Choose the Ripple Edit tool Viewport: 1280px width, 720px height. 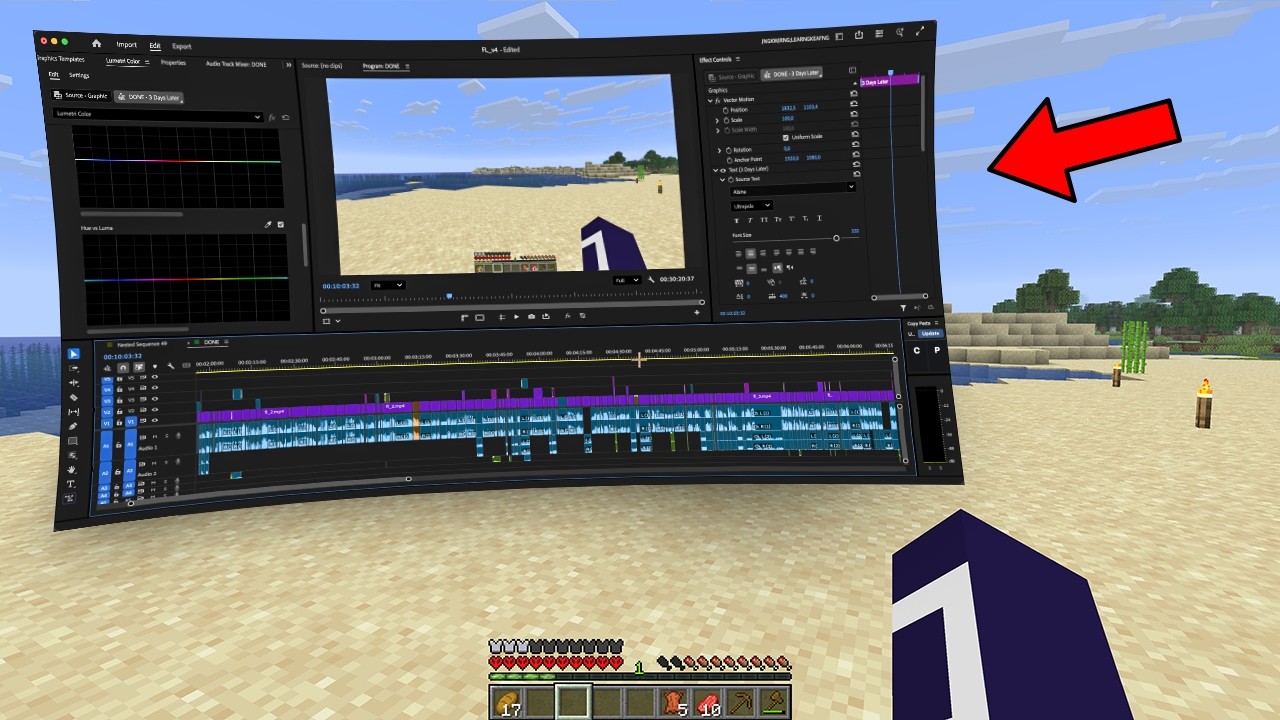73,383
